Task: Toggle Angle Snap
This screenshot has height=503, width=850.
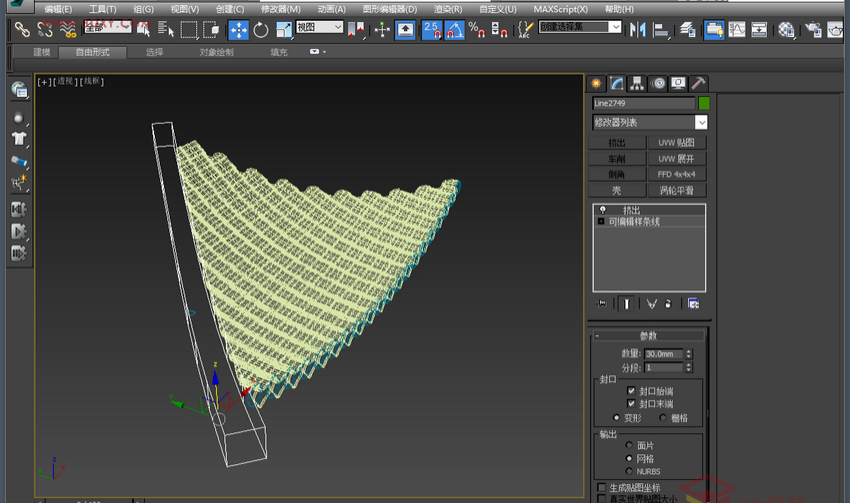Action: (x=454, y=29)
